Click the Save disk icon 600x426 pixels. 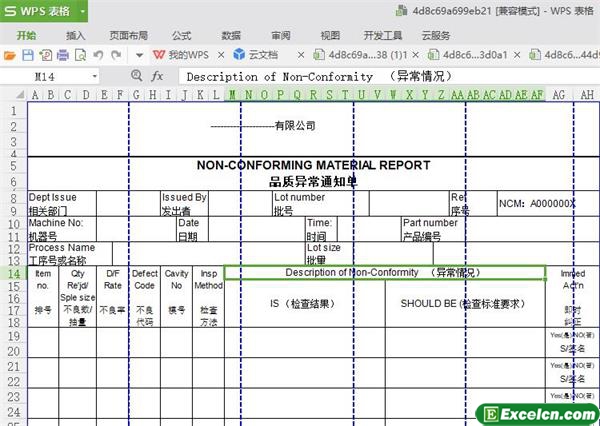27,54
